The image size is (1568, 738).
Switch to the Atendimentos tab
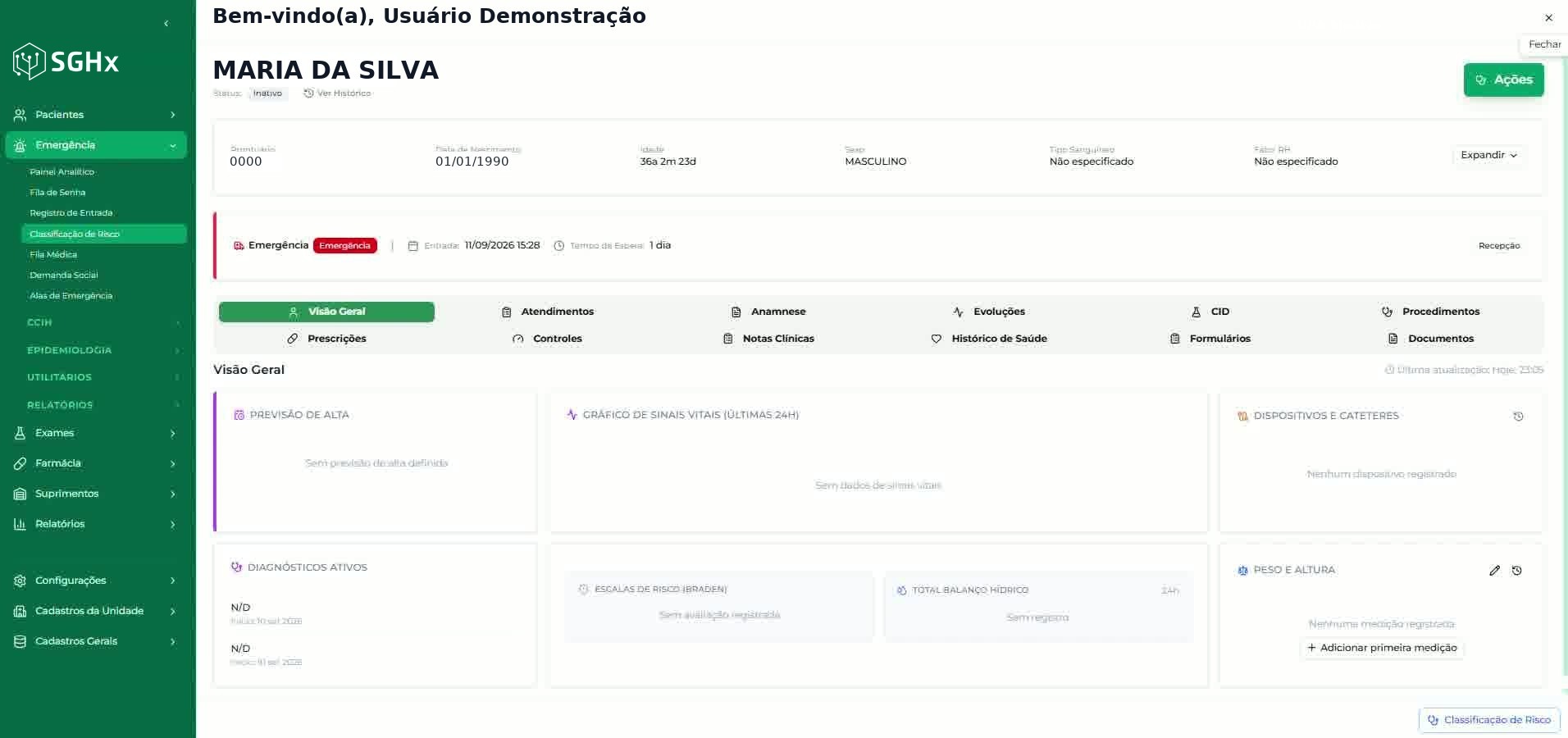[548, 312]
